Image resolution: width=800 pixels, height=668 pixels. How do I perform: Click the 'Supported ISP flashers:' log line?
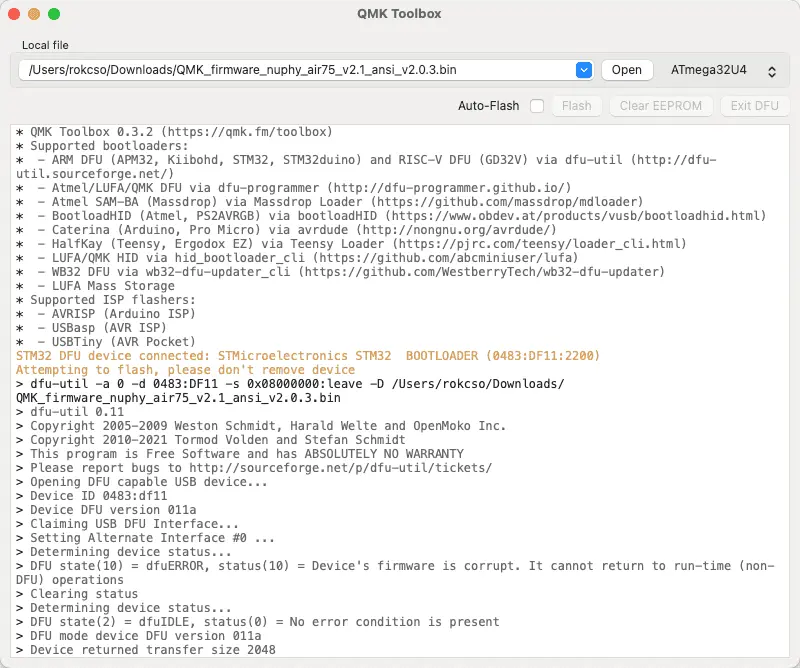coord(106,300)
